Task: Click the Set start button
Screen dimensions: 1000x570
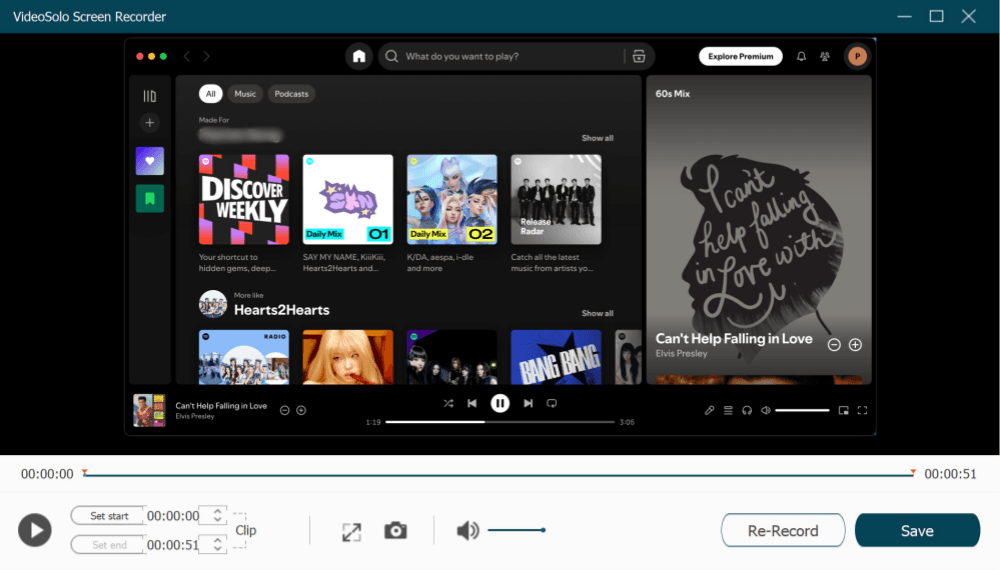Action: coord(108,516)
